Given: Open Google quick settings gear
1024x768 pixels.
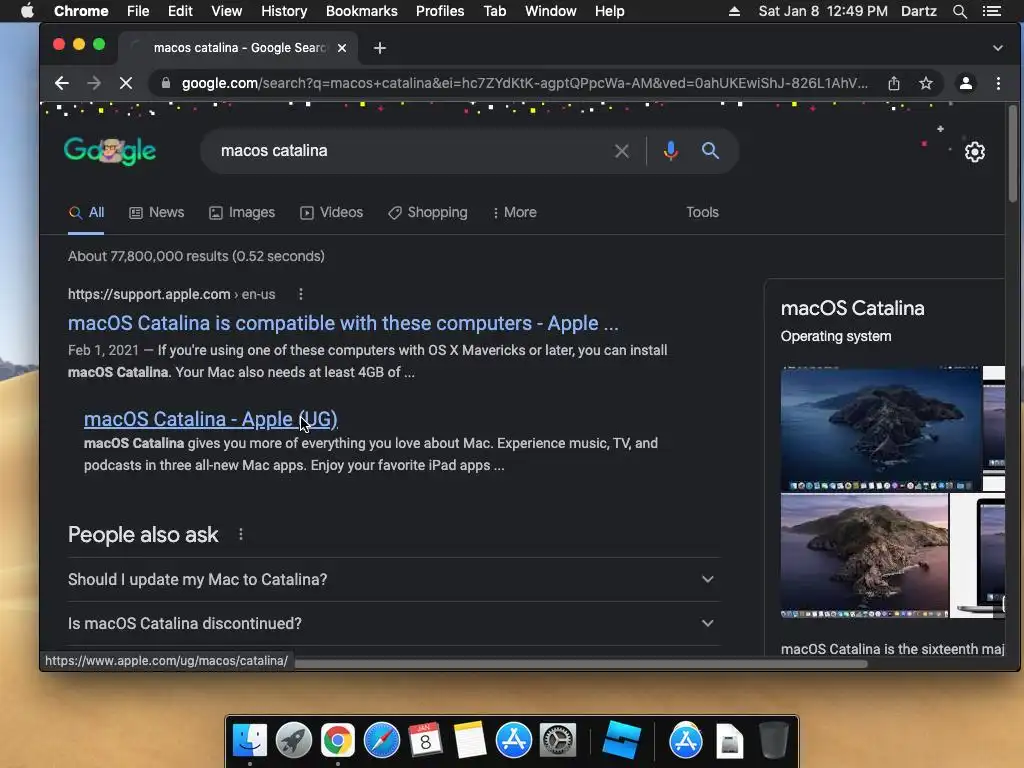Looking at the screenshot, I should point(974,152).
